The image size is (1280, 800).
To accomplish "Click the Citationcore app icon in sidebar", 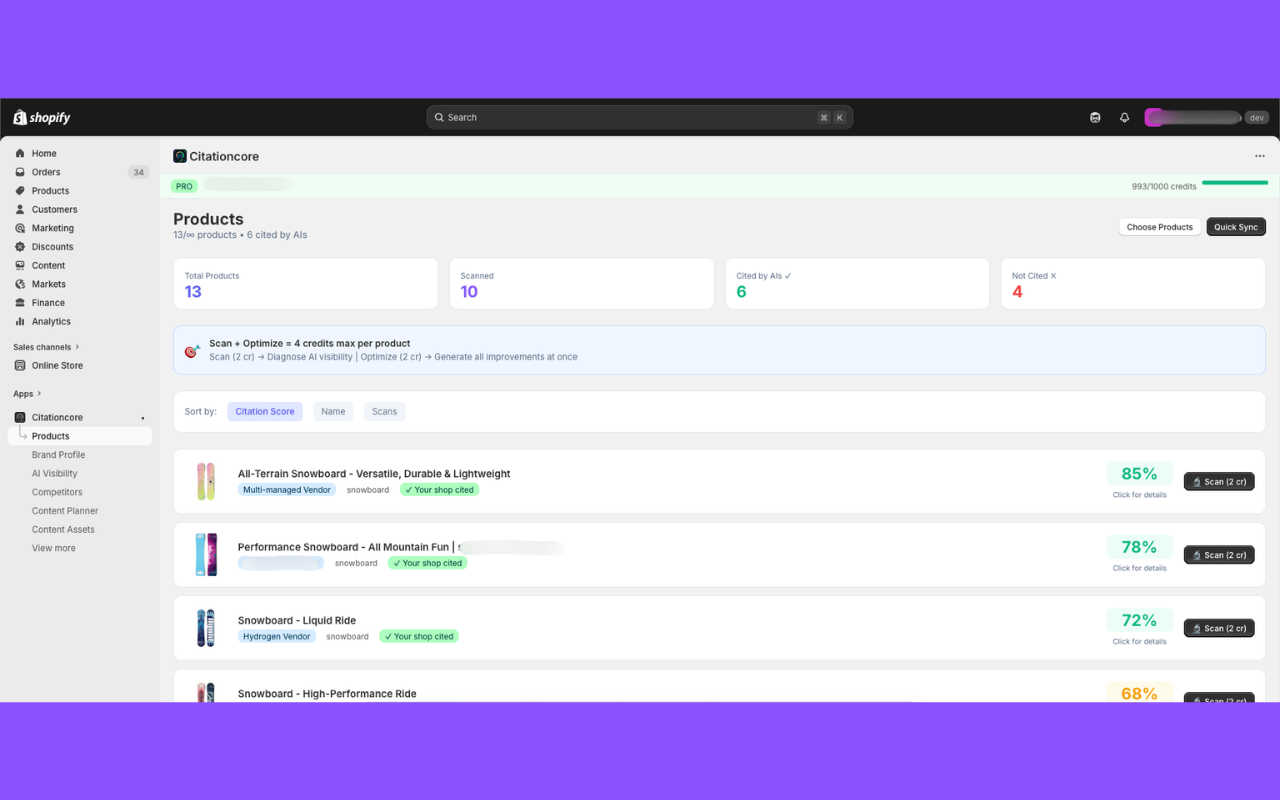I will (20, 418).
